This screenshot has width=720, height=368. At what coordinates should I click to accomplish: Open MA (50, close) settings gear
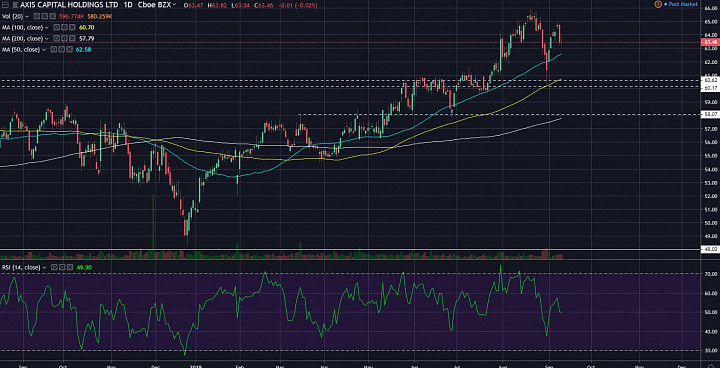[x=62, y=50]
